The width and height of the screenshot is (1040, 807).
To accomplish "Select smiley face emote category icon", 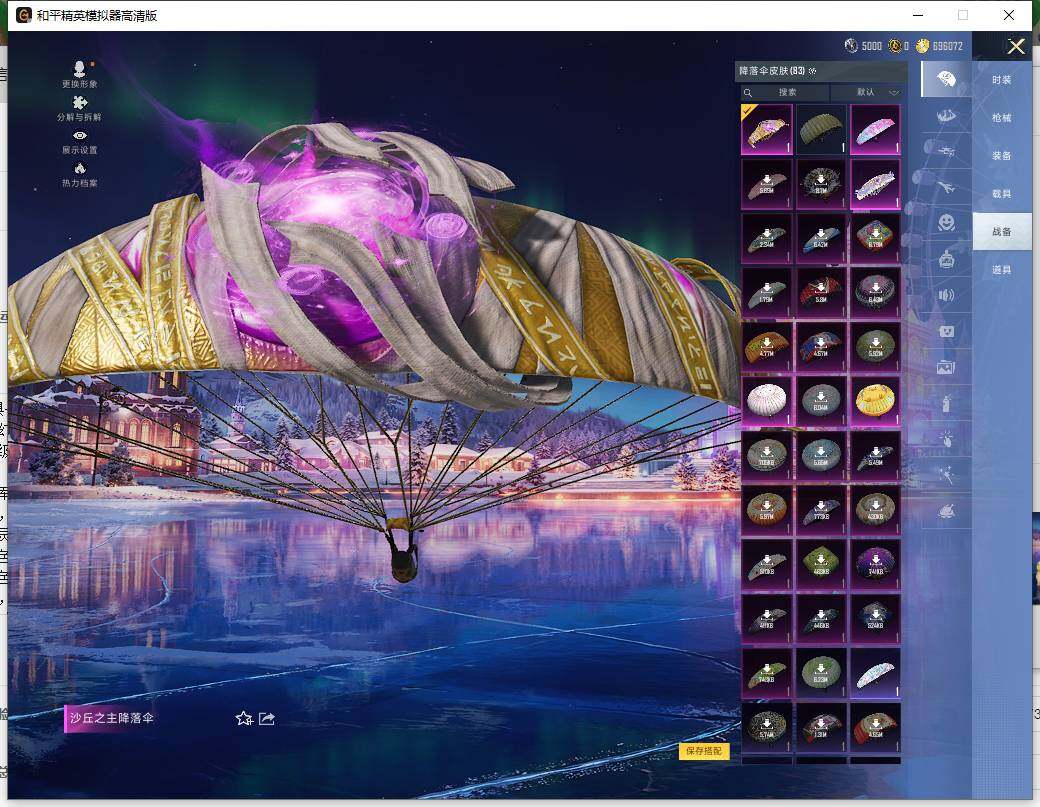I will coord(946,222).
